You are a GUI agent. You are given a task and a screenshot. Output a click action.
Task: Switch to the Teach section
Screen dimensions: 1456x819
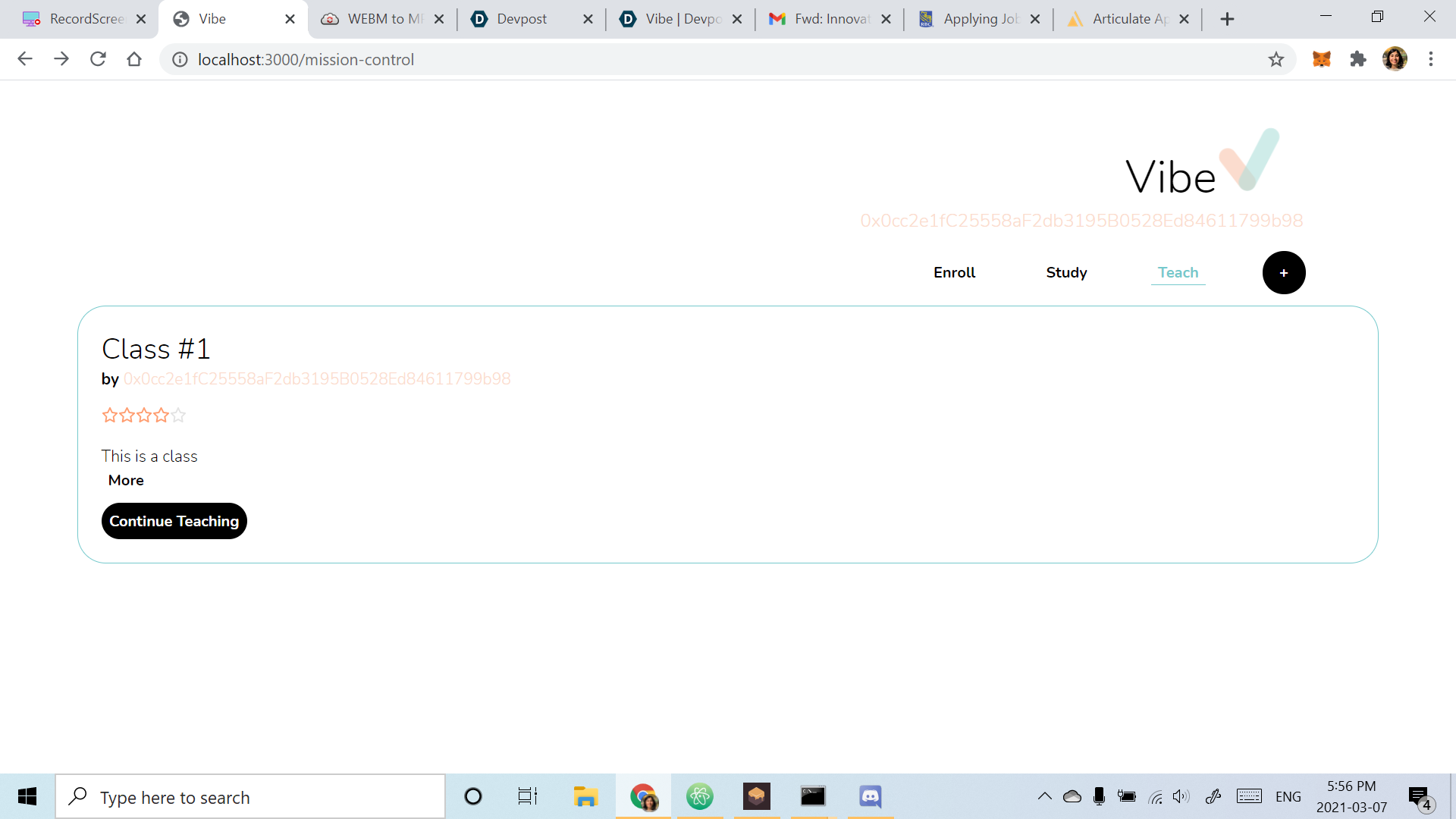coord(1178,272)
